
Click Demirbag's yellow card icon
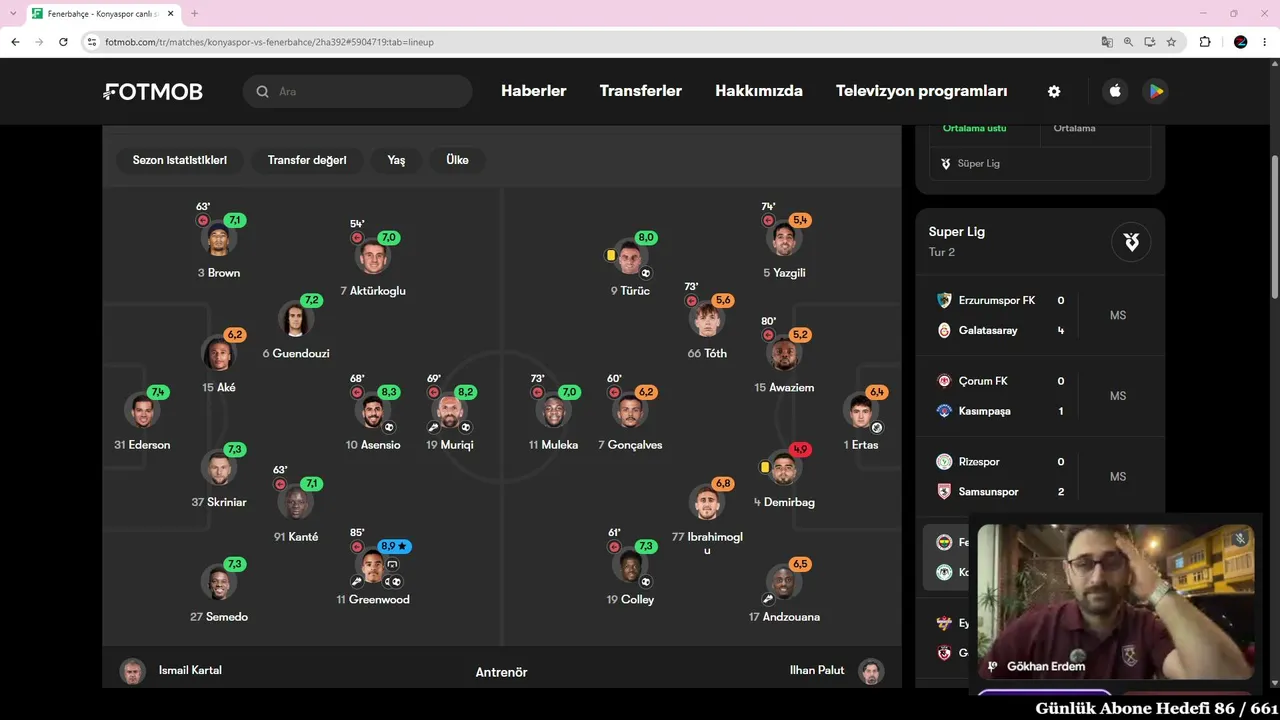pyautogui.click(x=765, y=467)
